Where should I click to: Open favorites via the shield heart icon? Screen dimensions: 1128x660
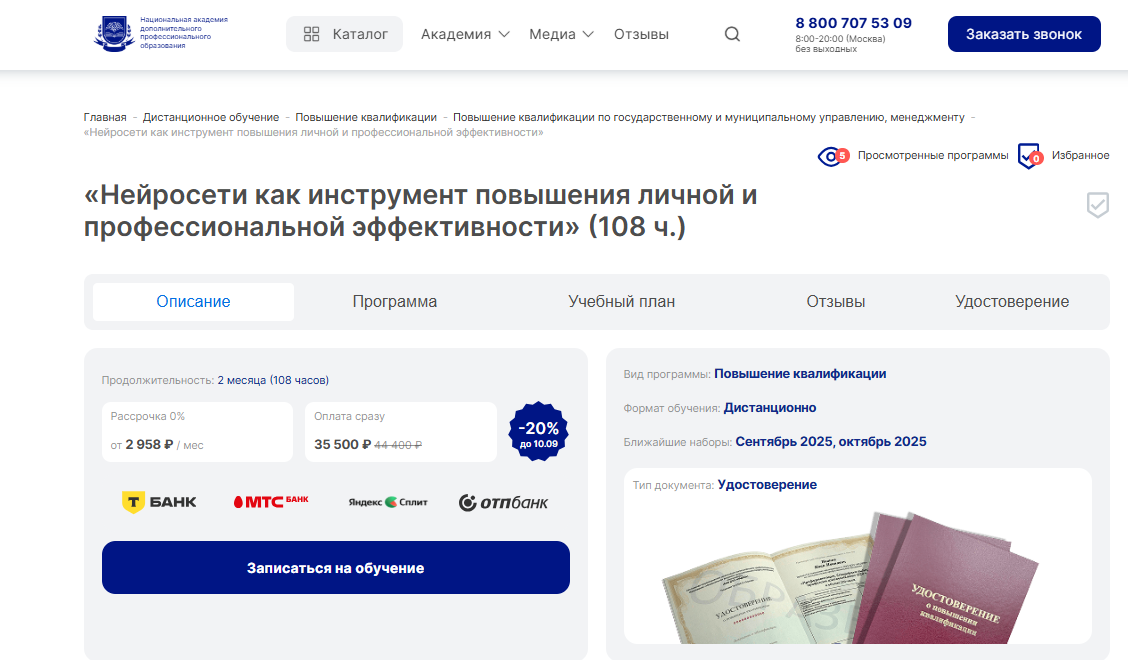click(x=1029, y=155)
